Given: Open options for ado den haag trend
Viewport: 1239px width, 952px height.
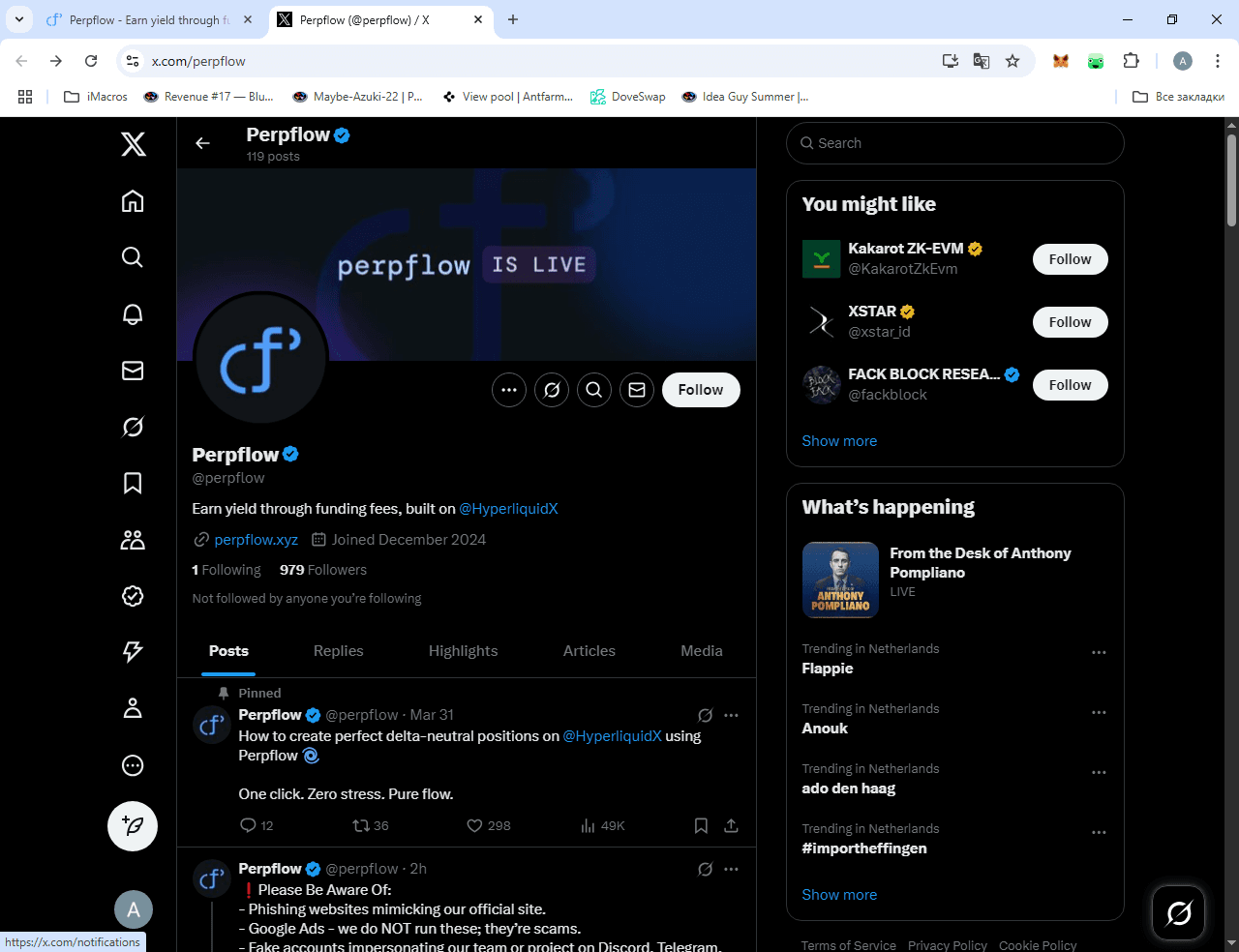Looking at the screenshot, I should tap(1099, 772).
